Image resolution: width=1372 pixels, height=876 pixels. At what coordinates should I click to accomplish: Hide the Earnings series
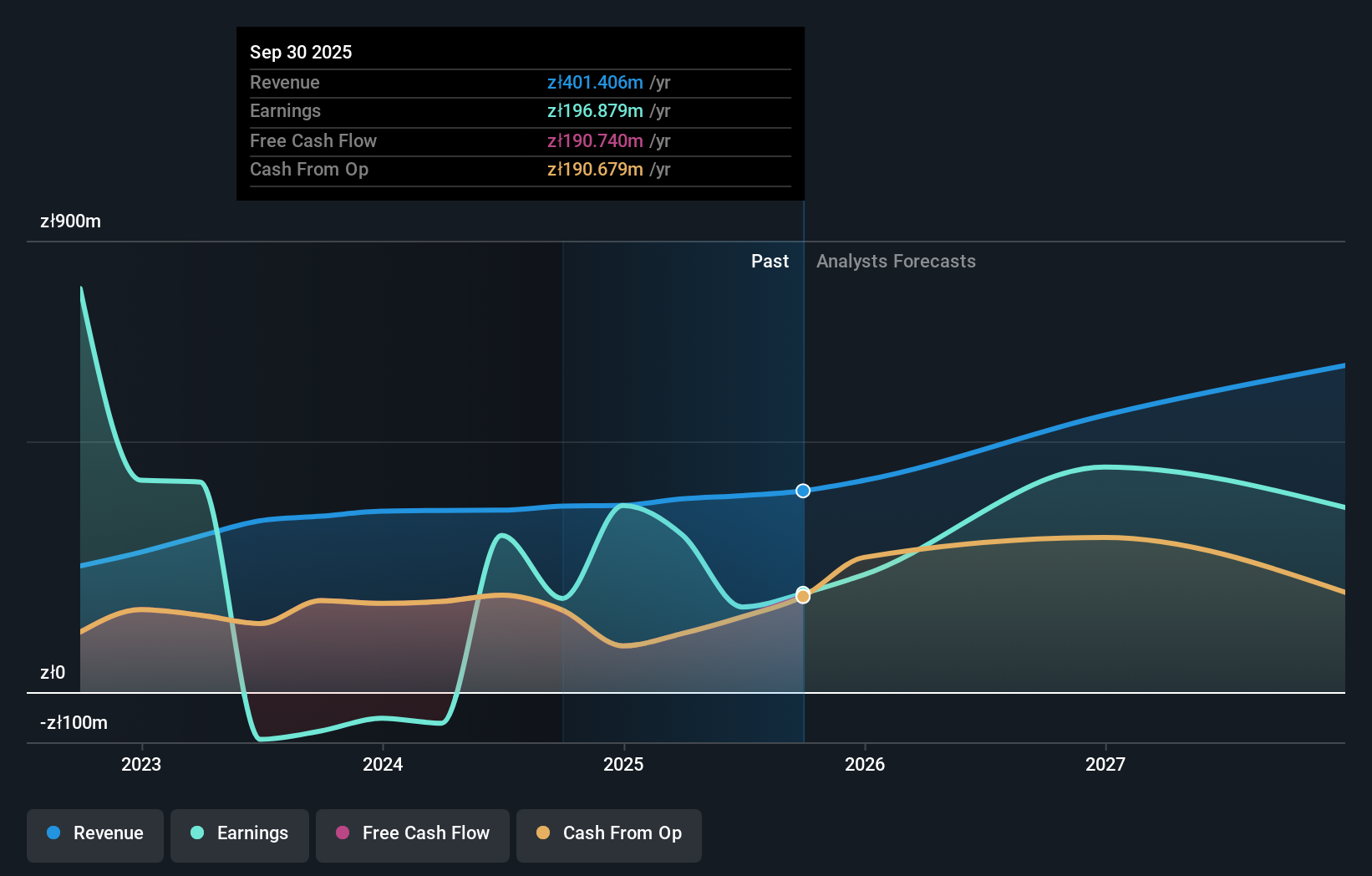click(x=239, y=833)
